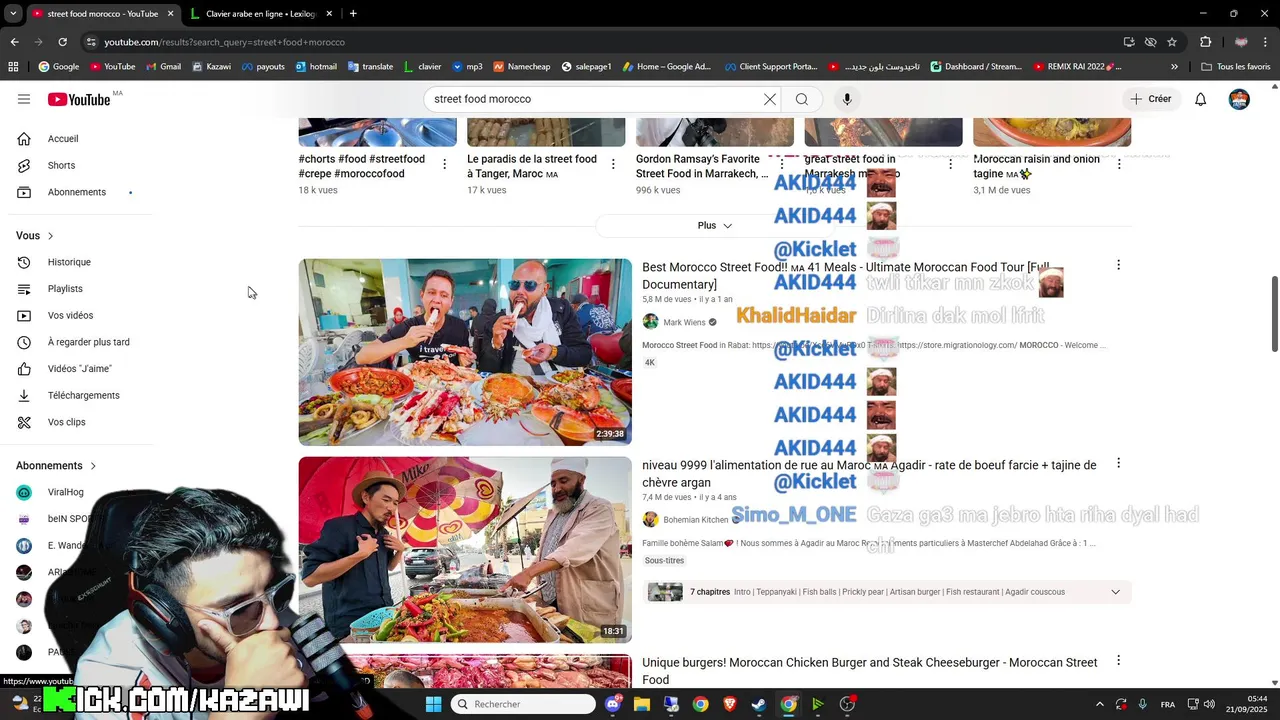This screenshot has height=720, width=1280.
Task: Expand the Vous section chevron
Action: click(50, 236)
